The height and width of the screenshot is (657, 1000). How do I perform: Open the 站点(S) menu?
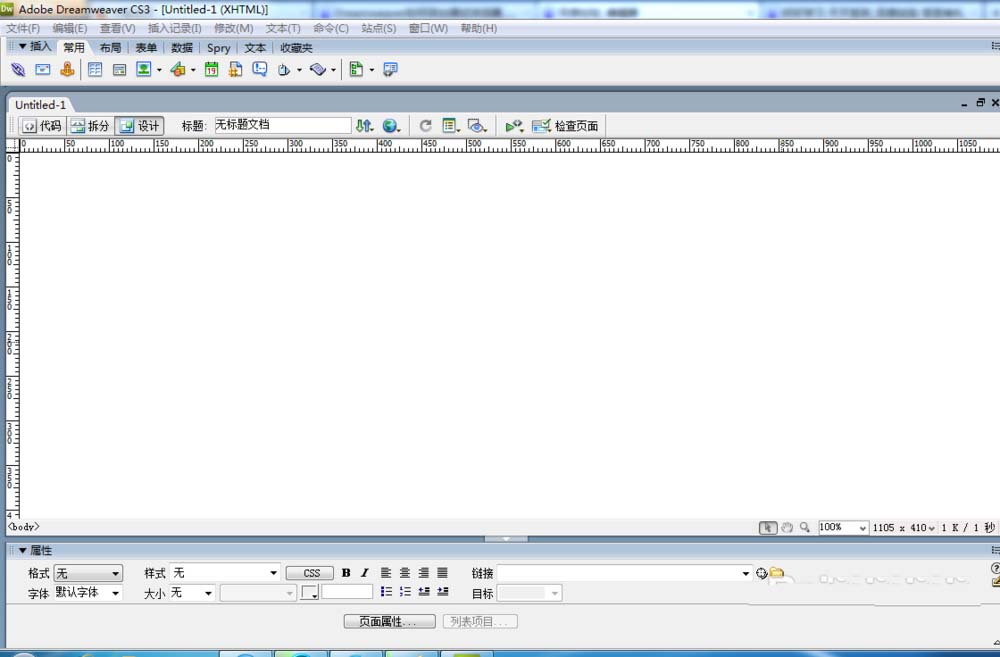pyautogui.click(x=379, y=28)
